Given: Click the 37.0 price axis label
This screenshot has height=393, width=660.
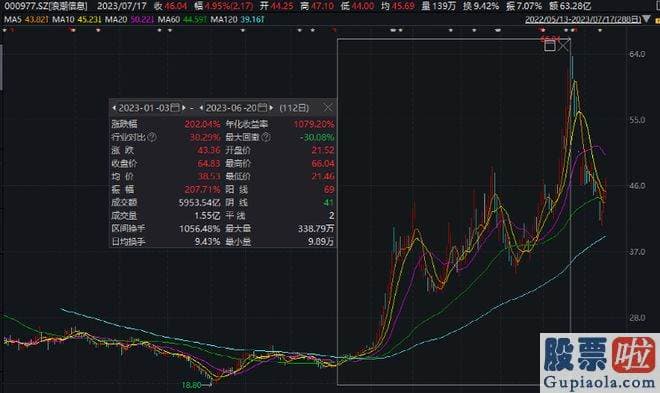Looking at the screenshot, I should click(x=637, y=252).
